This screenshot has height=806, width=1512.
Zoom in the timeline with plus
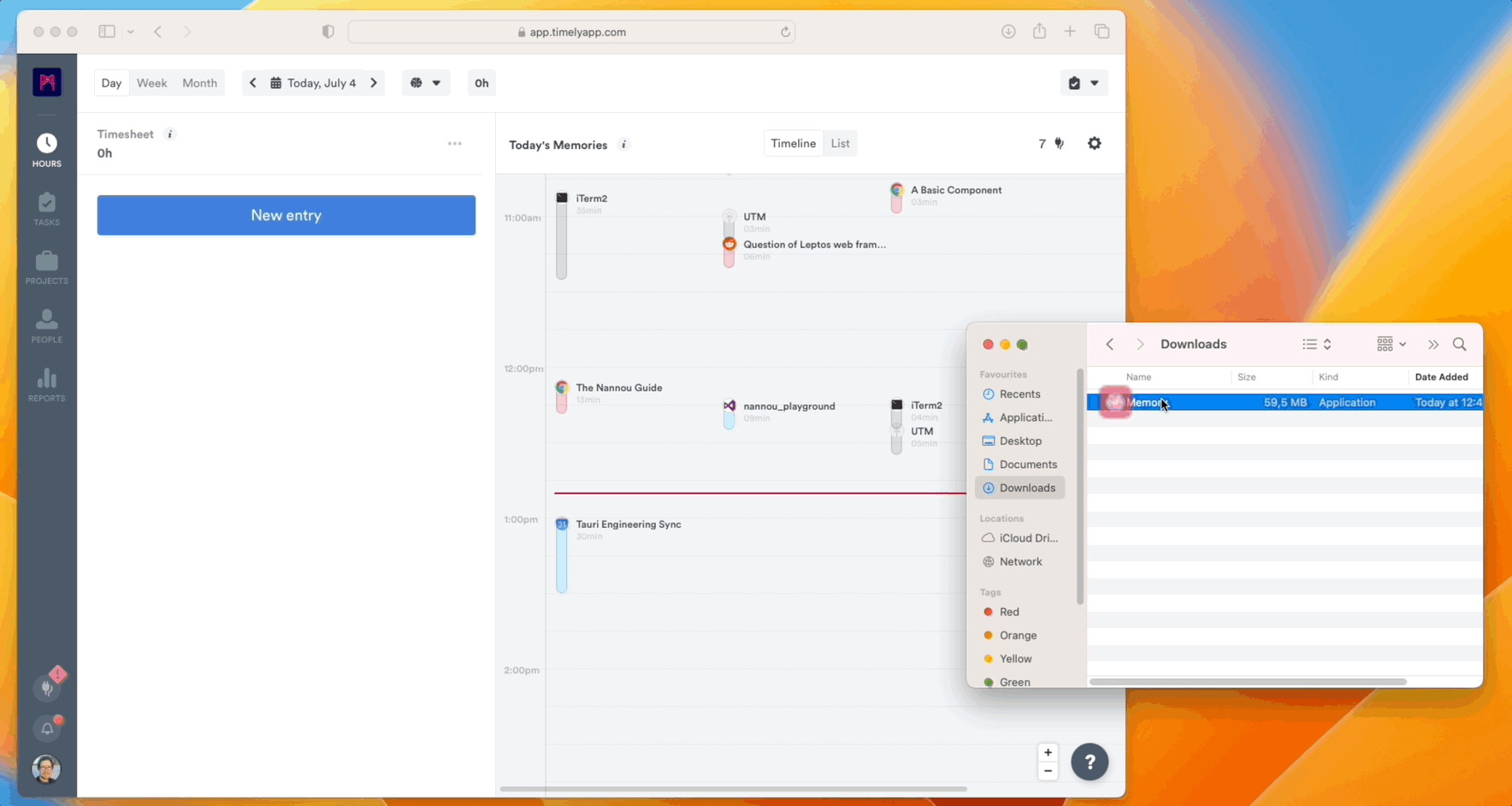click(1048, 752)
